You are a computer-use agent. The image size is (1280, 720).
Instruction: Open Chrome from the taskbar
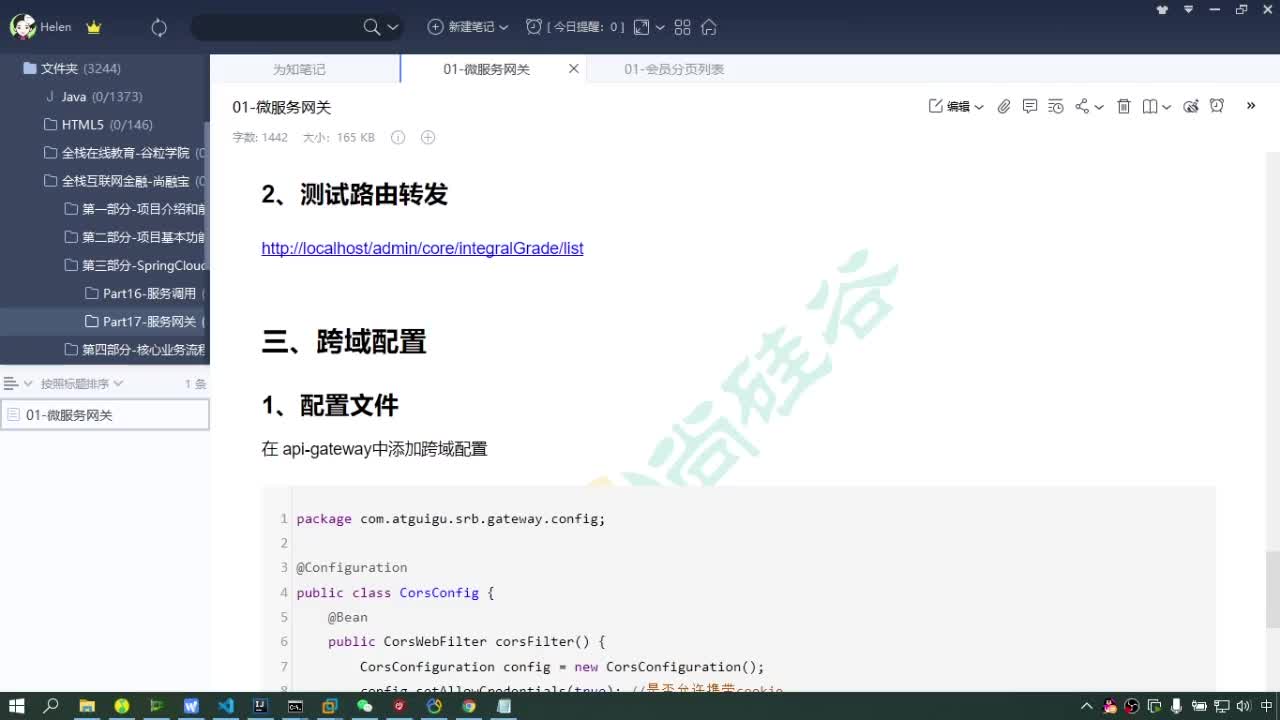[x=469, y=706]
